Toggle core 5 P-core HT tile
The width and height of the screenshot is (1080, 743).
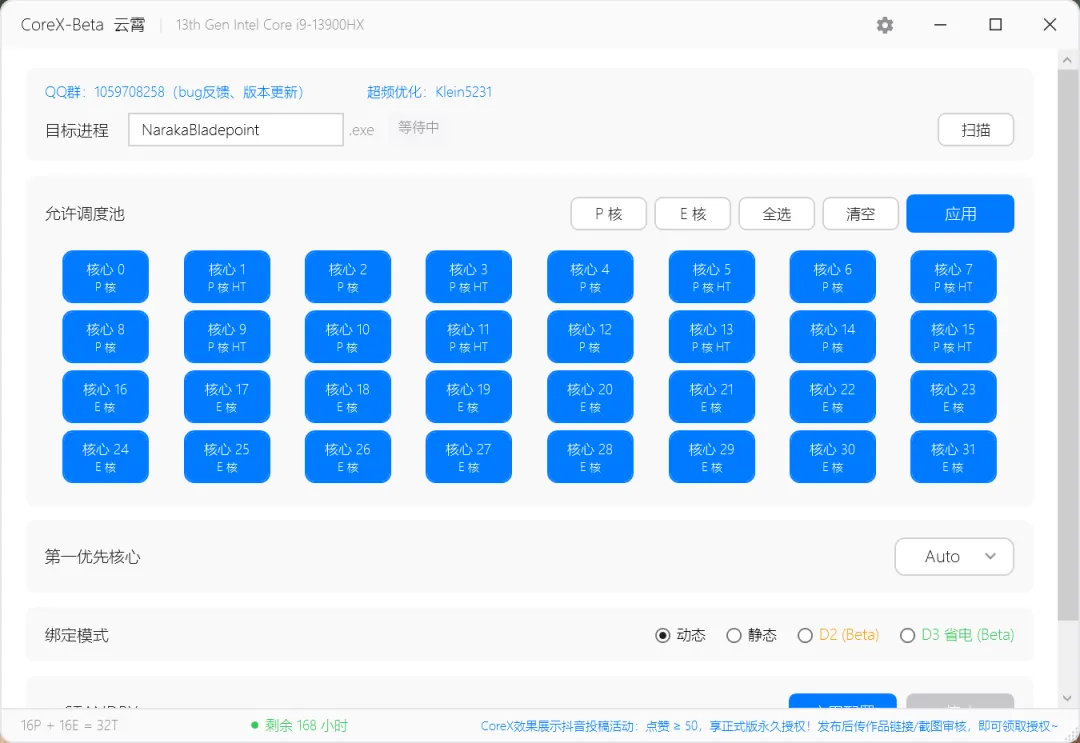[712, 277]
